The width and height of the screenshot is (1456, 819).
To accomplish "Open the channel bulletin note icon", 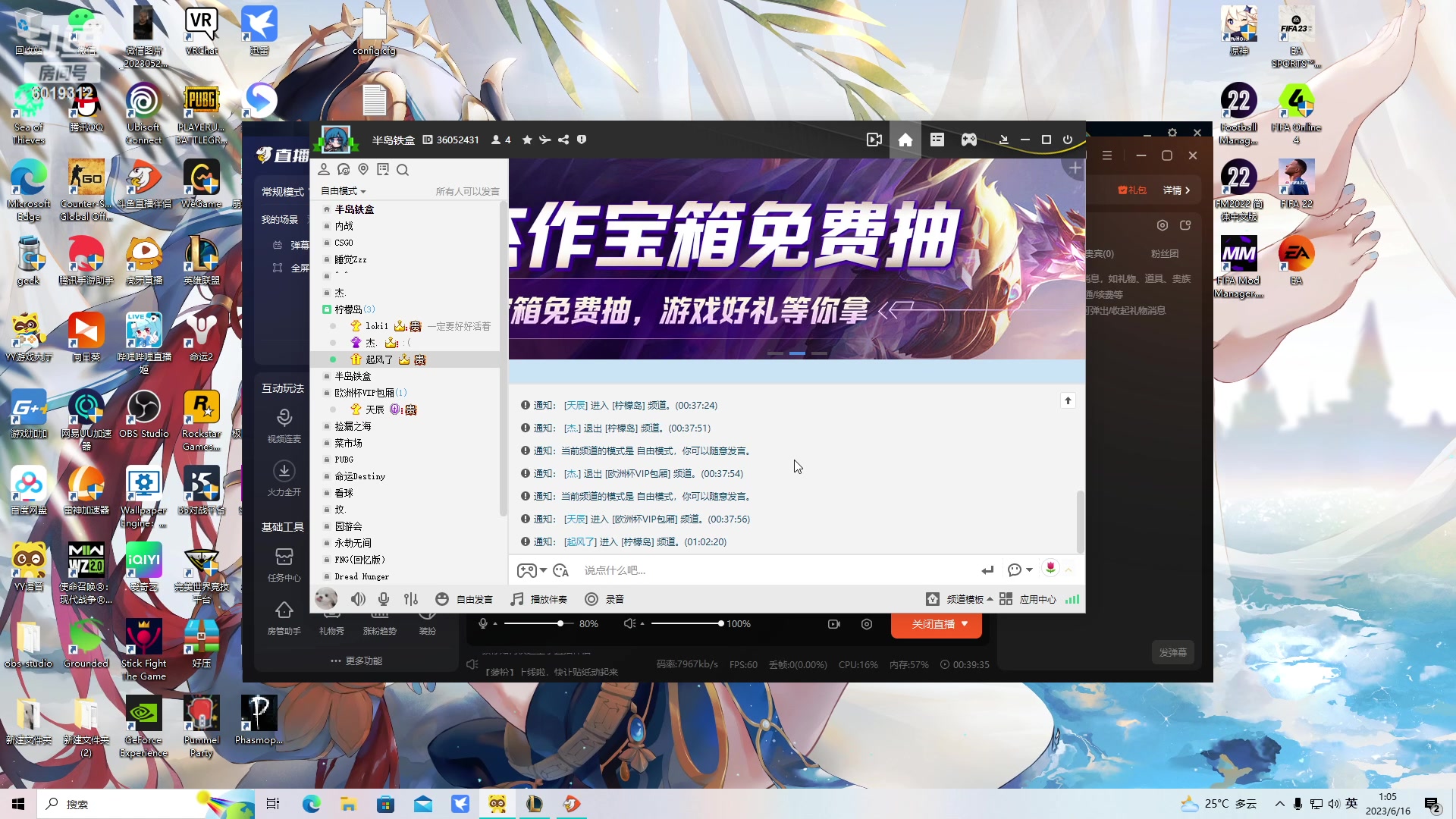I will pyautogui.click(x=383, y=169).
